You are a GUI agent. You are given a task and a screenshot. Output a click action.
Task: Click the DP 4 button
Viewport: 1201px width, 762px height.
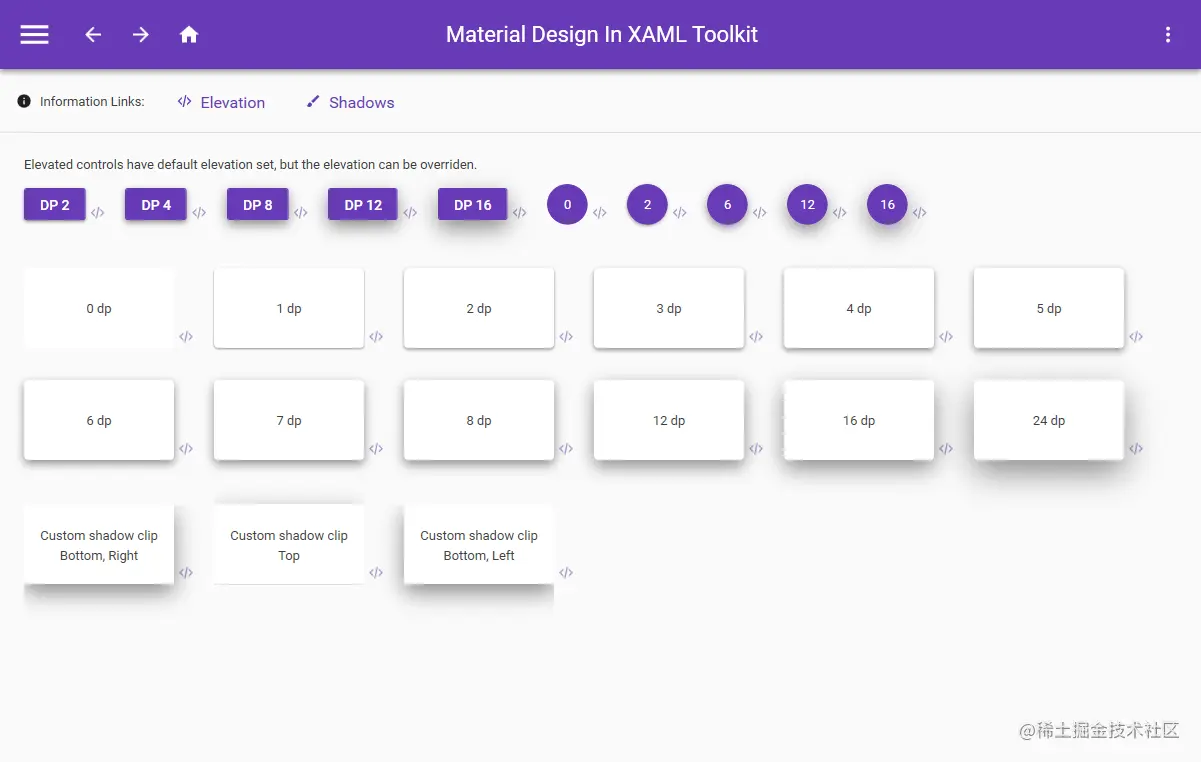click(156, 205)
